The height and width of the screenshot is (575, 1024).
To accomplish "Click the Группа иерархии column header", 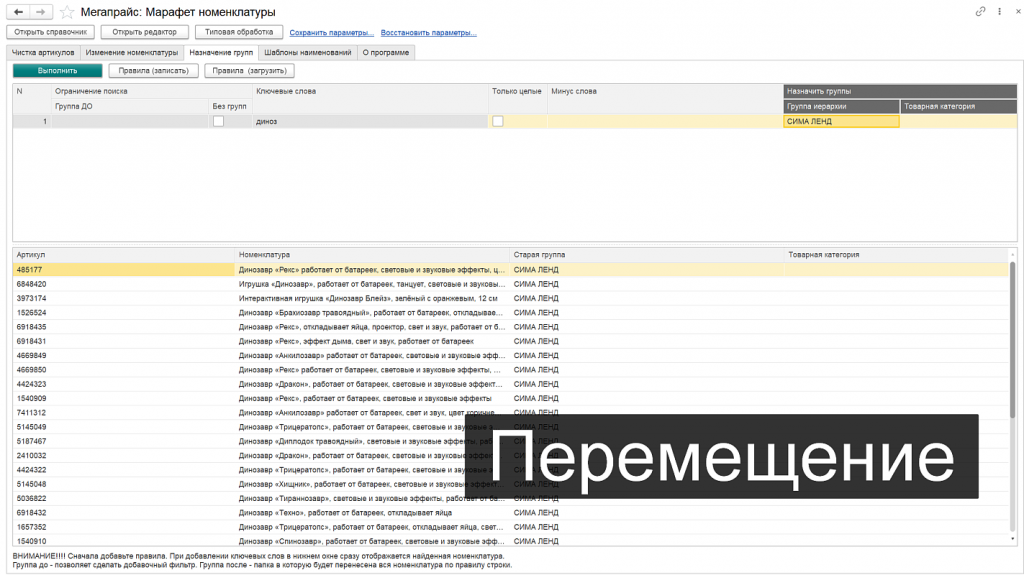I will pyautogui.click(x=841, y=107).
